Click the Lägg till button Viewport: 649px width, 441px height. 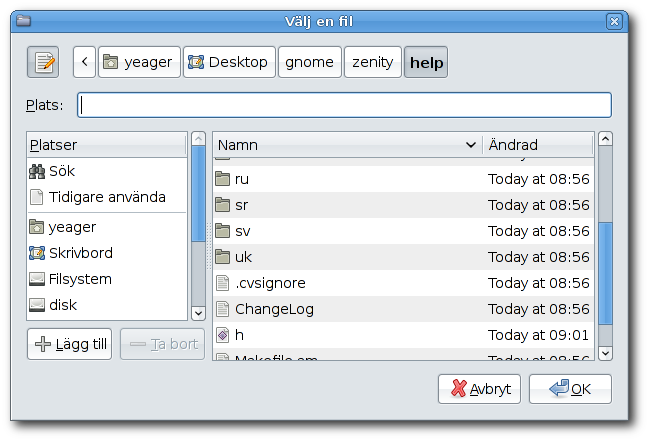point(70,344)
